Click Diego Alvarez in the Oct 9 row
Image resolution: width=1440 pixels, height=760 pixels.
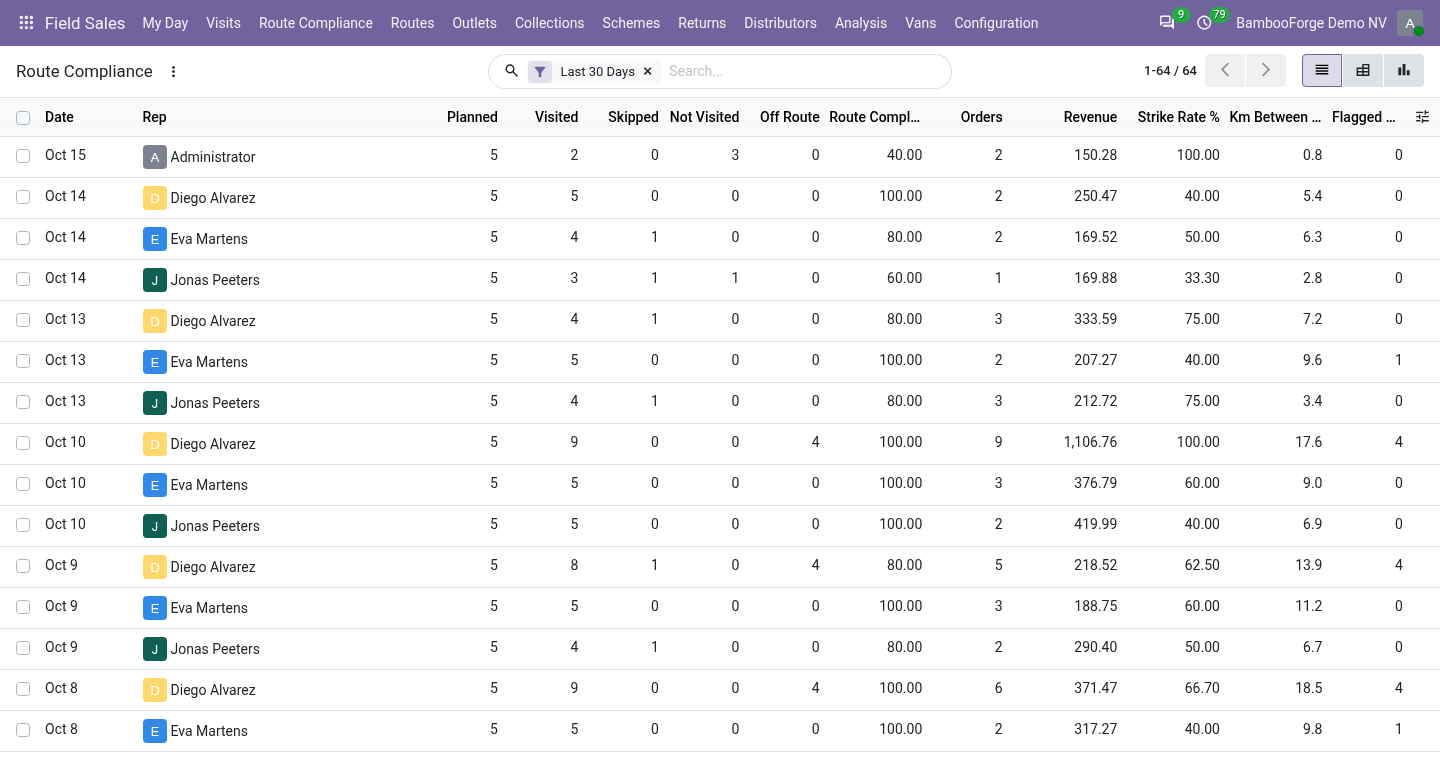pyautogui.click(x=213, y=567)
